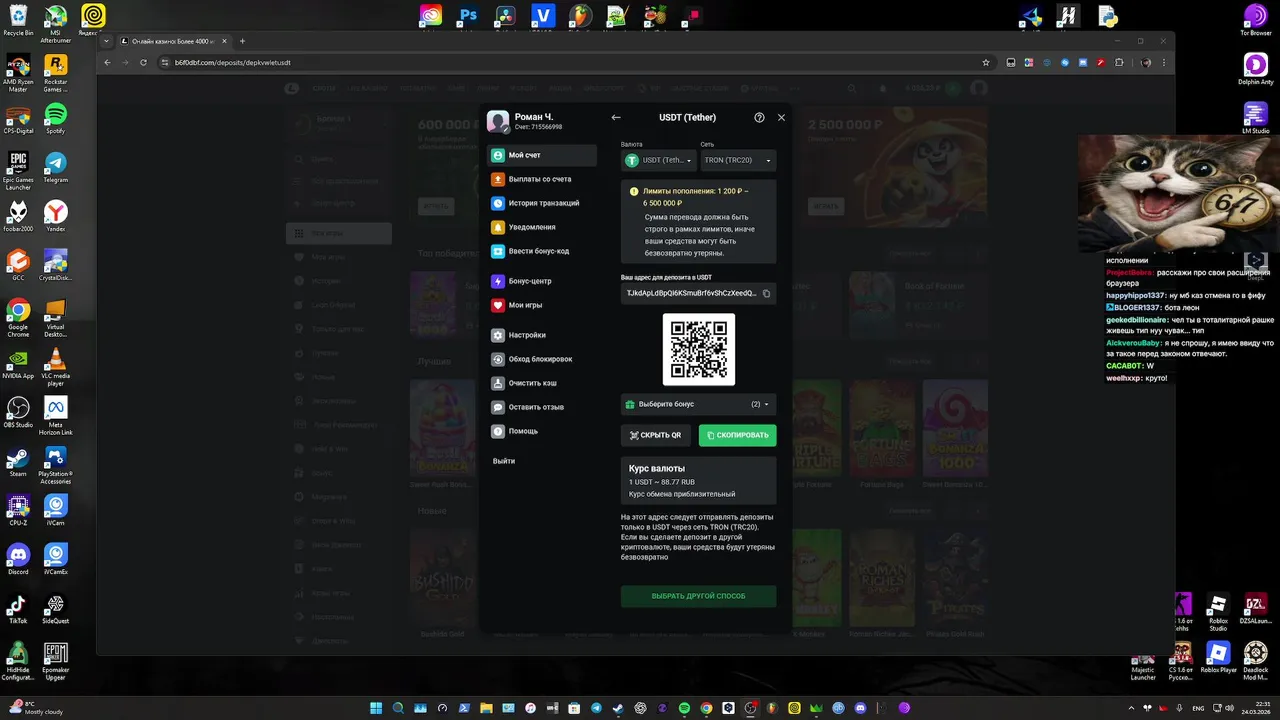Viewport: 1280px width, 720px height.
Task: Open the TRON (TRC20) network dropdown
Action: (738, 160)
